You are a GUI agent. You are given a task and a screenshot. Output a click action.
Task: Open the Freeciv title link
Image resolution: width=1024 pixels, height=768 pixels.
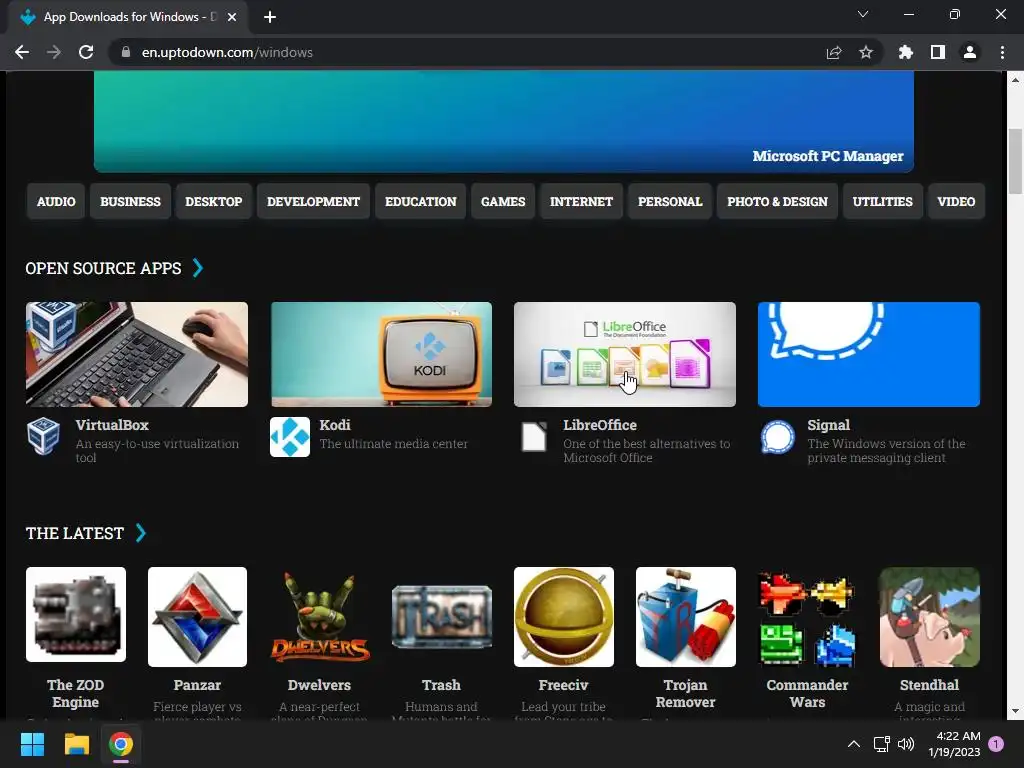(x=564, y=685)
